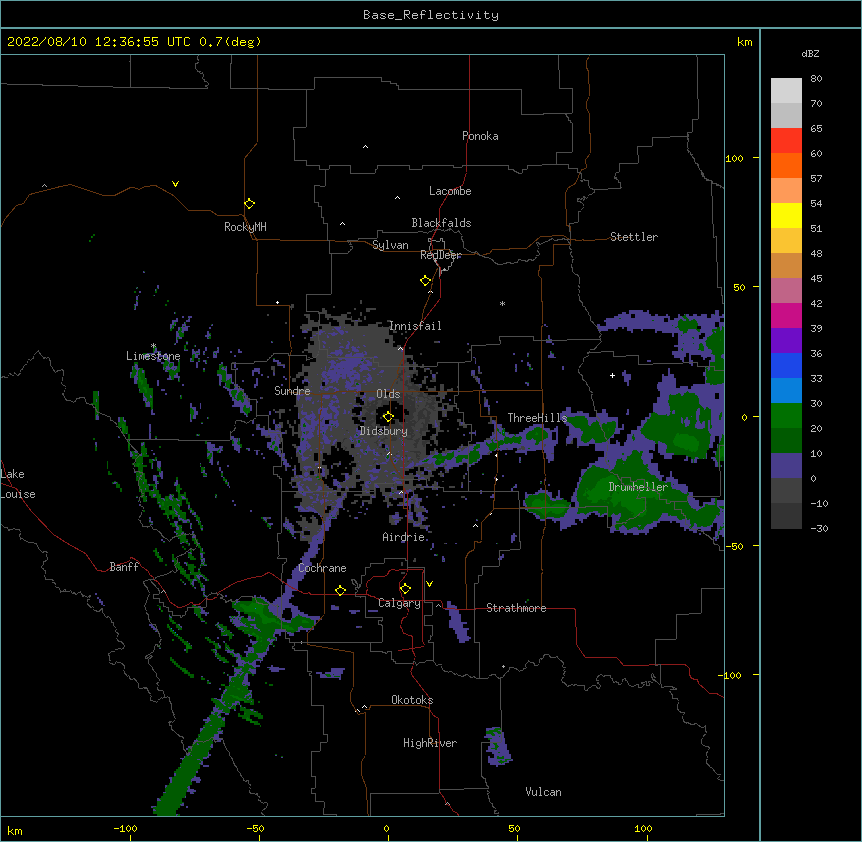Click the yellow marker south of RedDeer
Screen dimensions: 862x842
(425, 281)
